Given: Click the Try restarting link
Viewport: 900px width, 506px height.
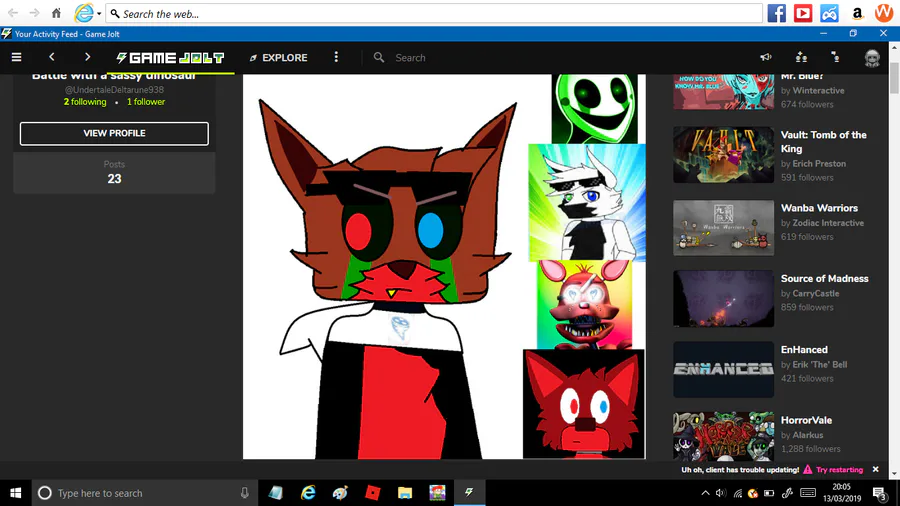Looking at the screenshot, I should (x=839, y=470).
